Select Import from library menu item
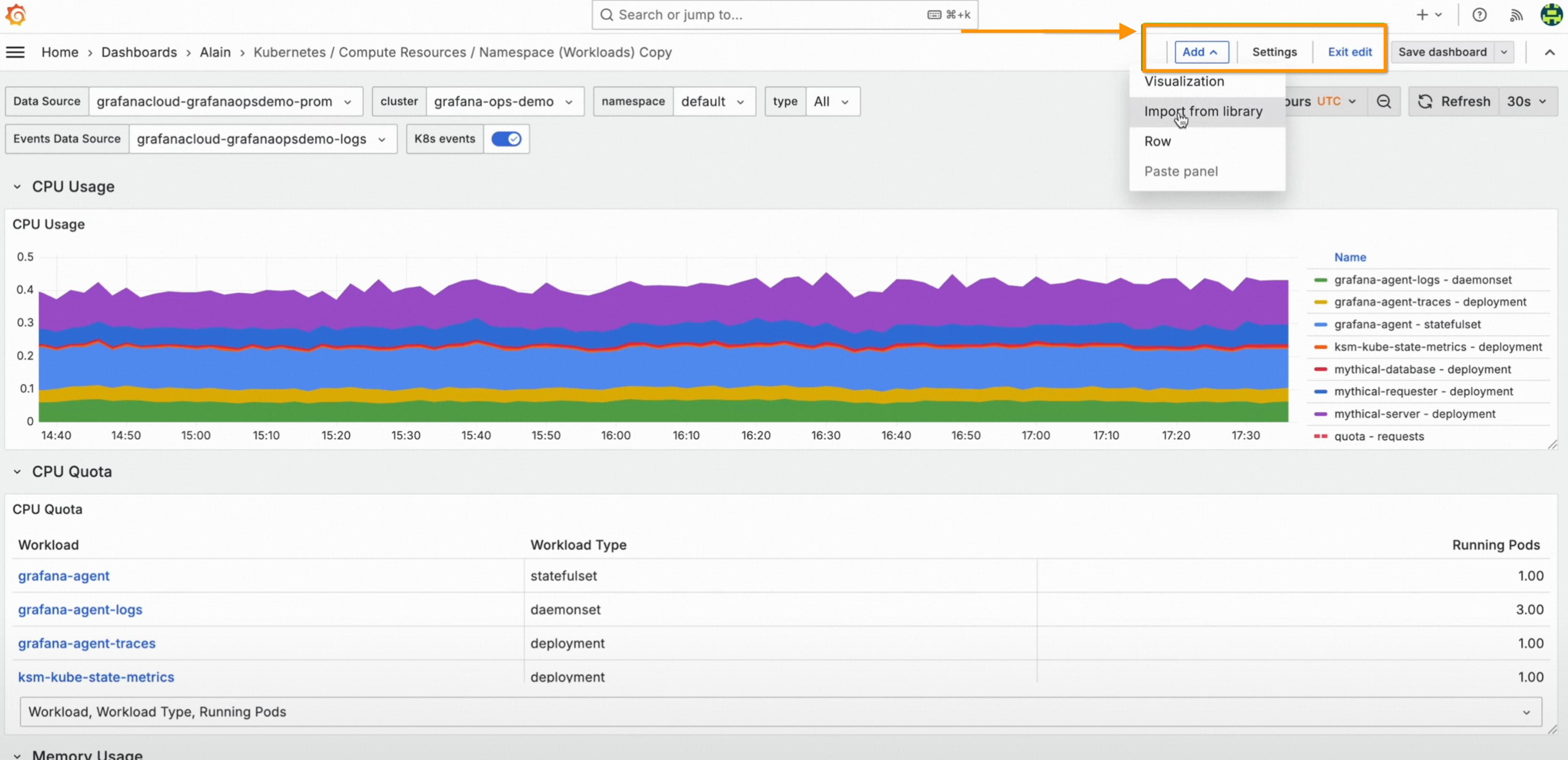 pyautogui.click(x=1203, y=111)
